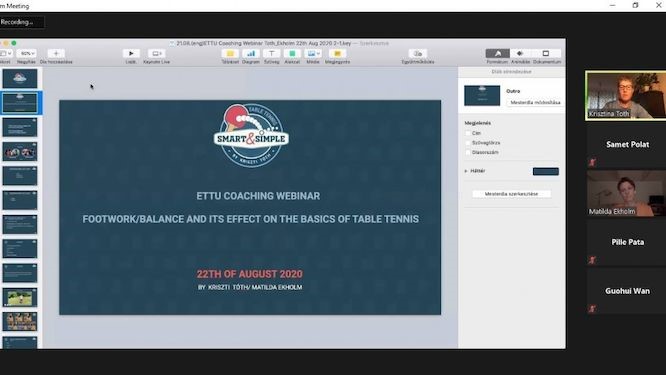This screenshot has width=666, height=375.
Task: Click the Outro master slide preview thumbnail
Action: point(482,96)
